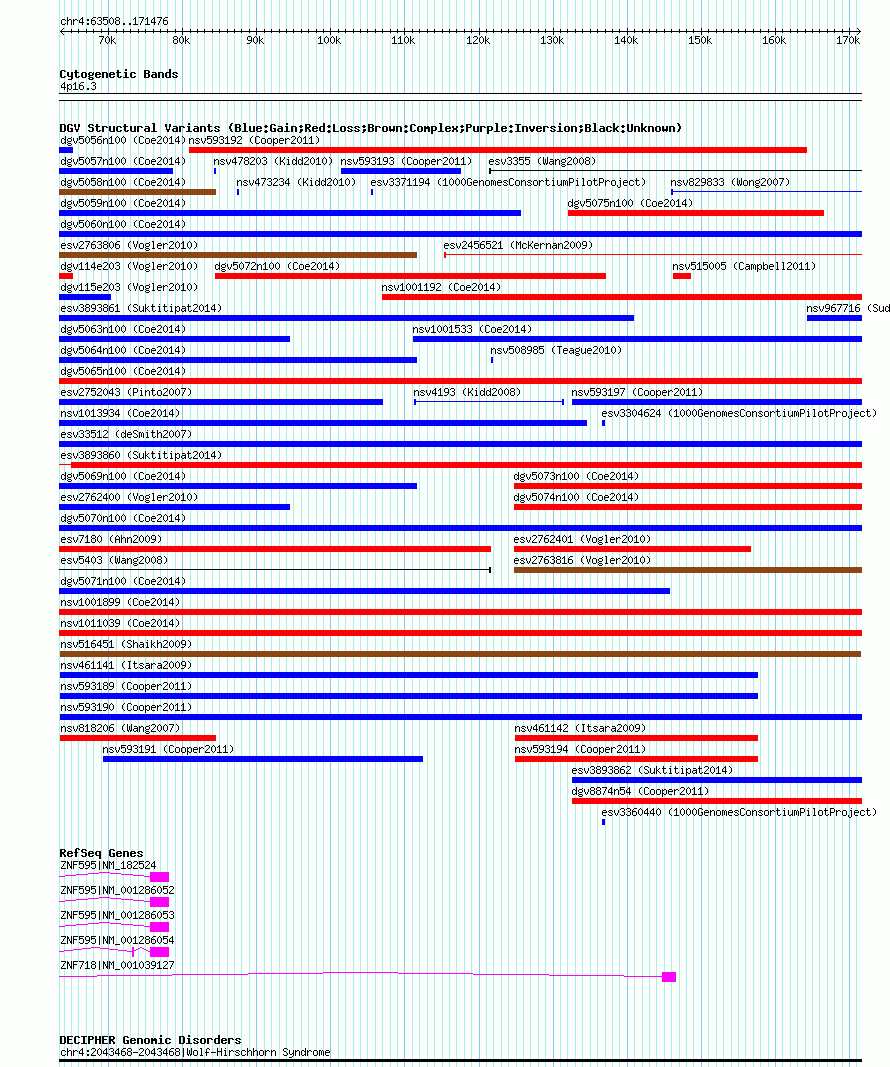890x1067 pixels.
Task: Click the dgv5059n100 (Coe2014) label
Action: coord(123,203)
